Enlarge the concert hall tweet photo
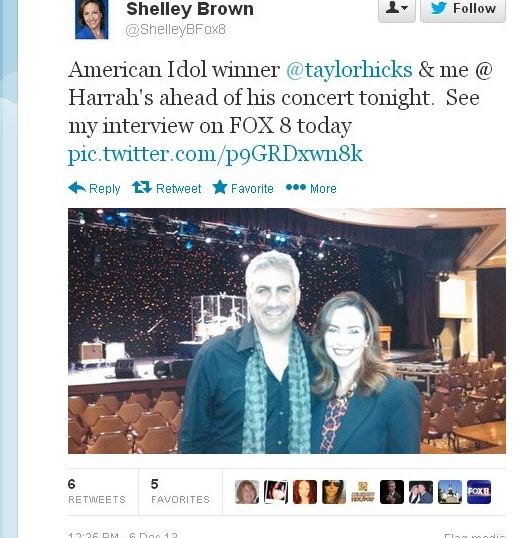The height and width of the screenshot is (538, 523). tap(287, 331)
